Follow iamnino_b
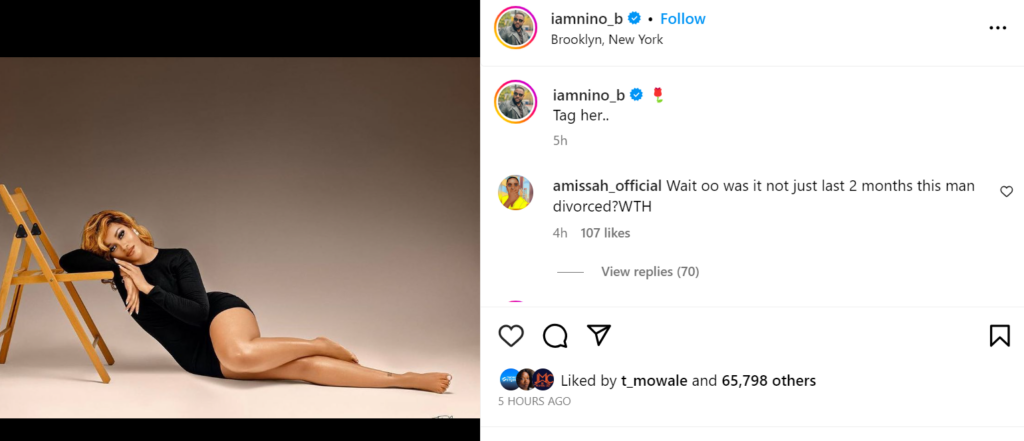The width and height of the screenshot is (1024, 441). (x=683, y=19)
